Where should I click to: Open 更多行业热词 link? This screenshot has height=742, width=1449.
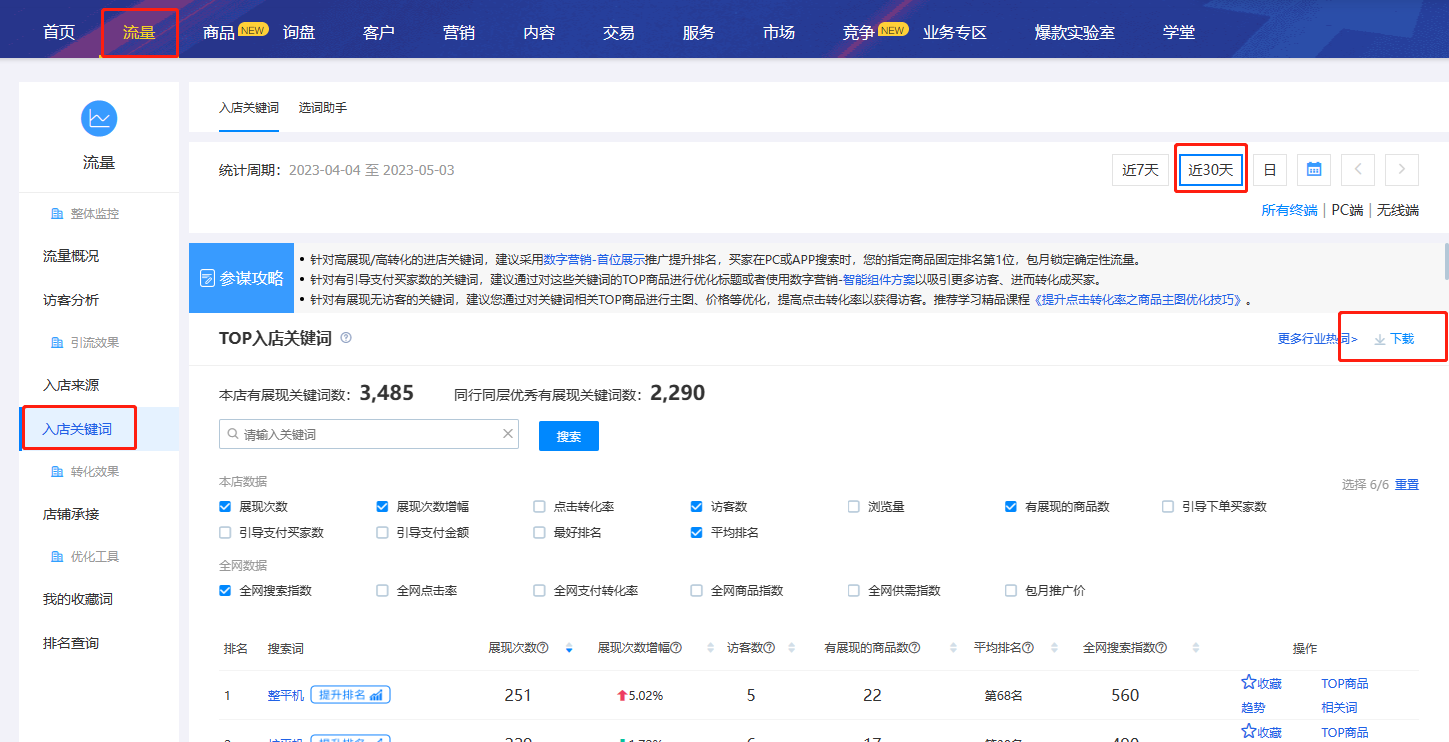pyautogui.click(x=1318, y=339)
